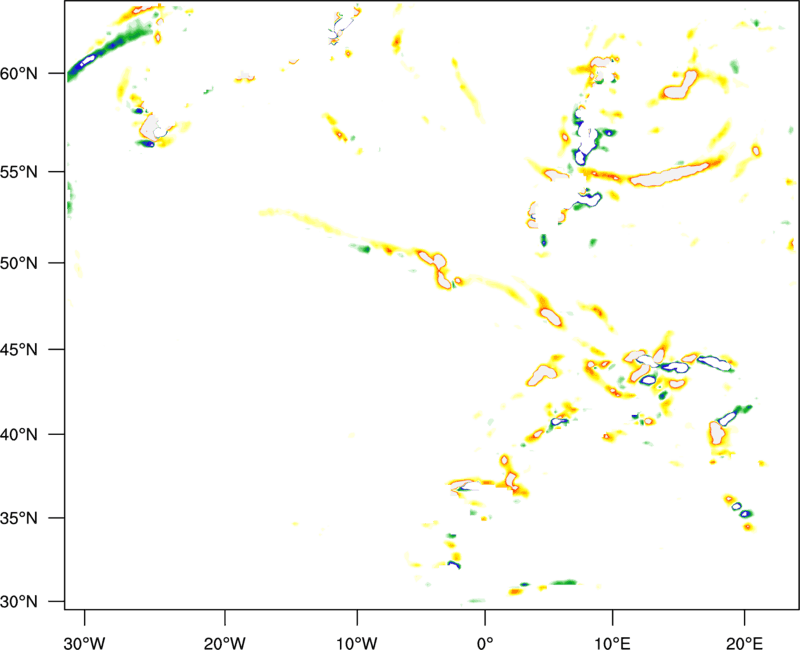Click the 10°W longitude label
The width and height of the screenshot is (800, 650).
point(357,643)
